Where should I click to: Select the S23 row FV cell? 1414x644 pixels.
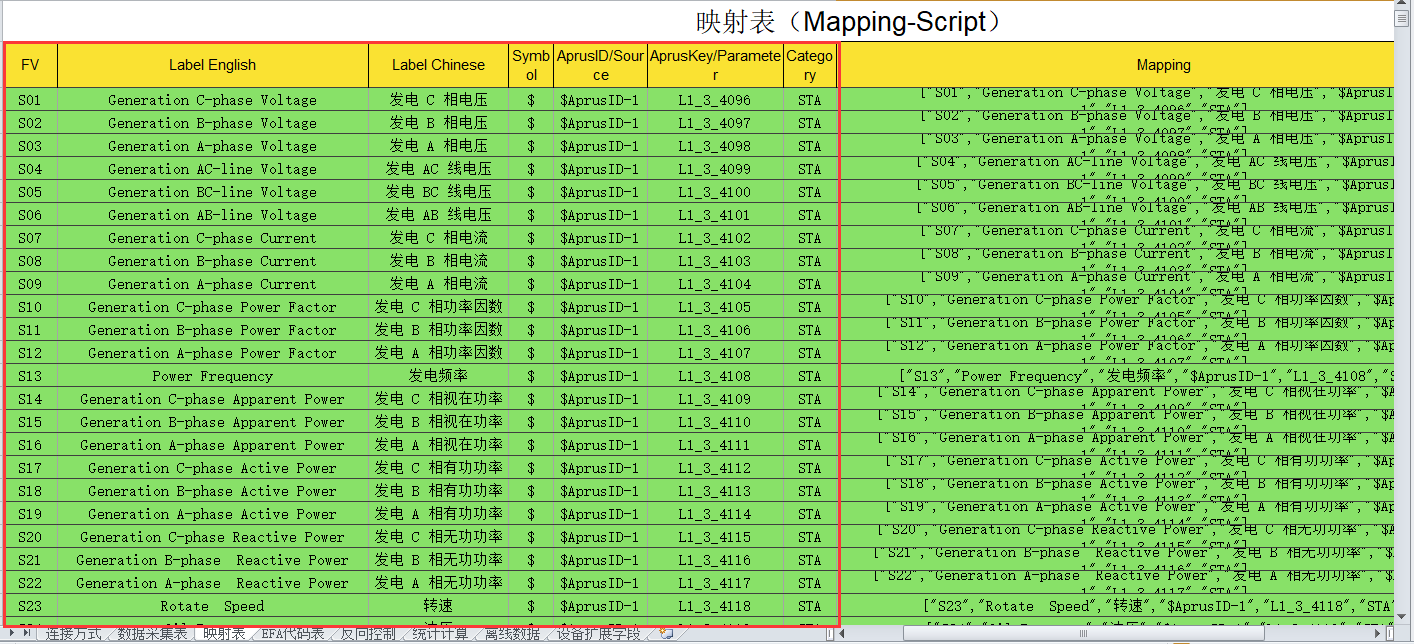[x=31, y=606]
